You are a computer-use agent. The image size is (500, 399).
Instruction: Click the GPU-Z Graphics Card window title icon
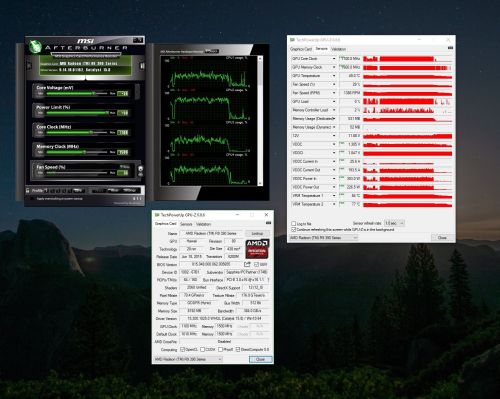[157, 215]
